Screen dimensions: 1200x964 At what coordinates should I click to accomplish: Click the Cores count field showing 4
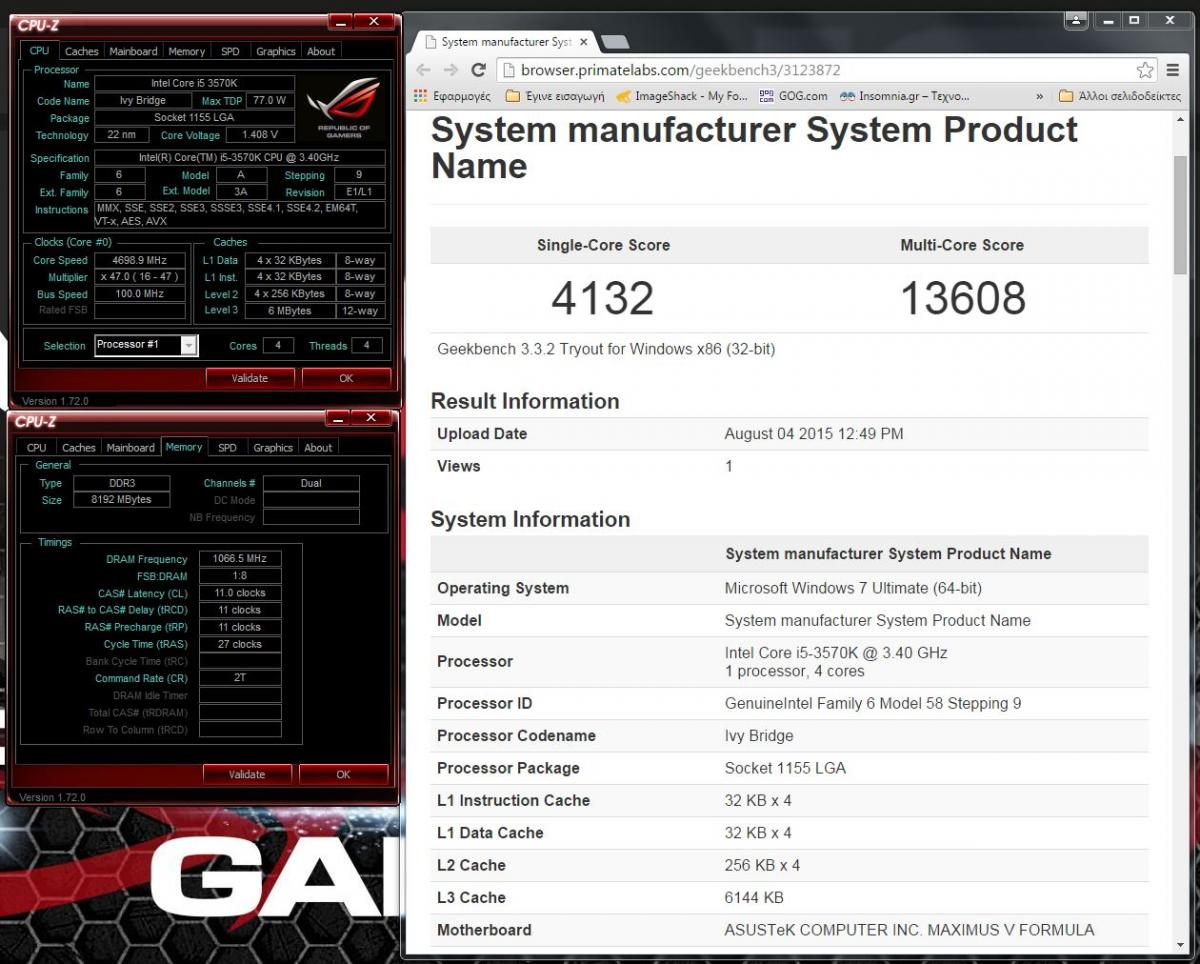[278, 345]
